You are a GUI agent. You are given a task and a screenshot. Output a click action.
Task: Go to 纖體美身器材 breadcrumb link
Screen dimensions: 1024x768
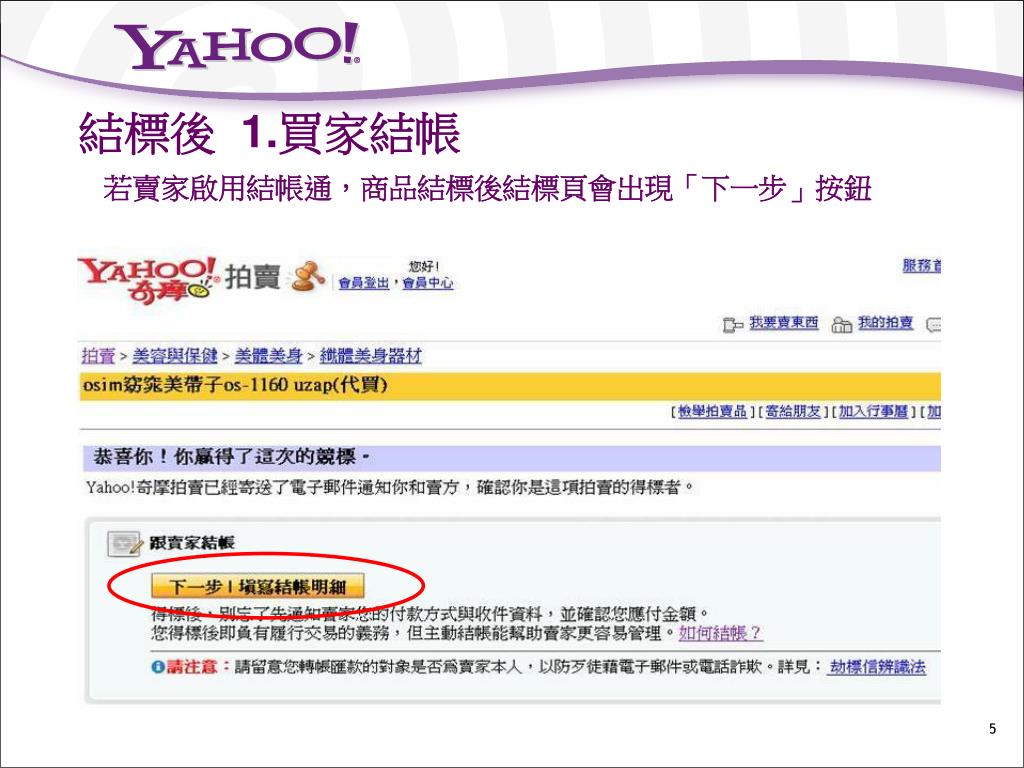(370, 356)
